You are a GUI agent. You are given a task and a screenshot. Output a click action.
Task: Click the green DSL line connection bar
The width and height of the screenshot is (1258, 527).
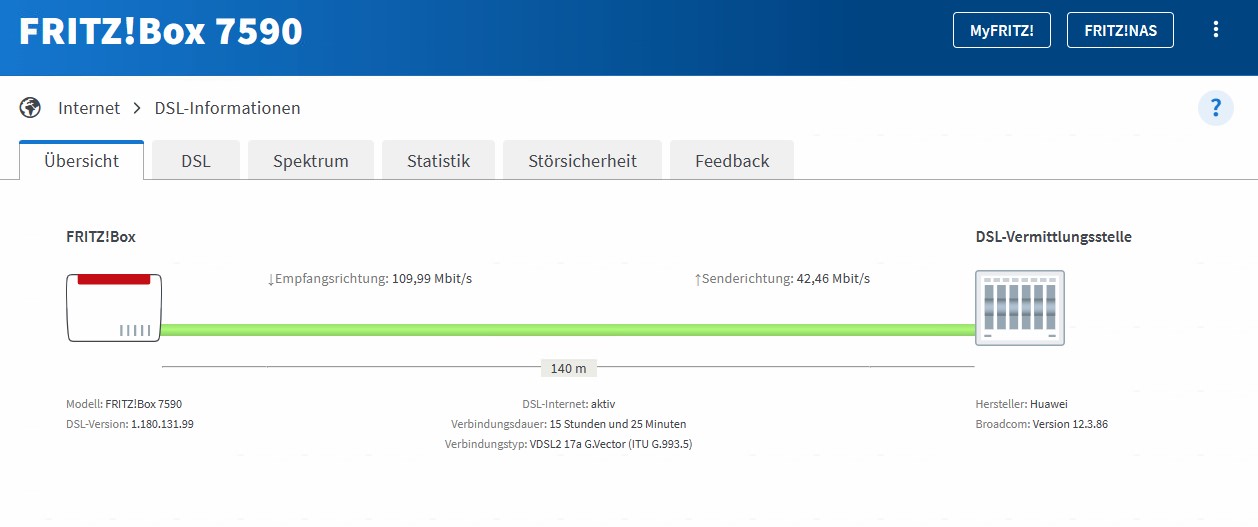coord(568,330)
